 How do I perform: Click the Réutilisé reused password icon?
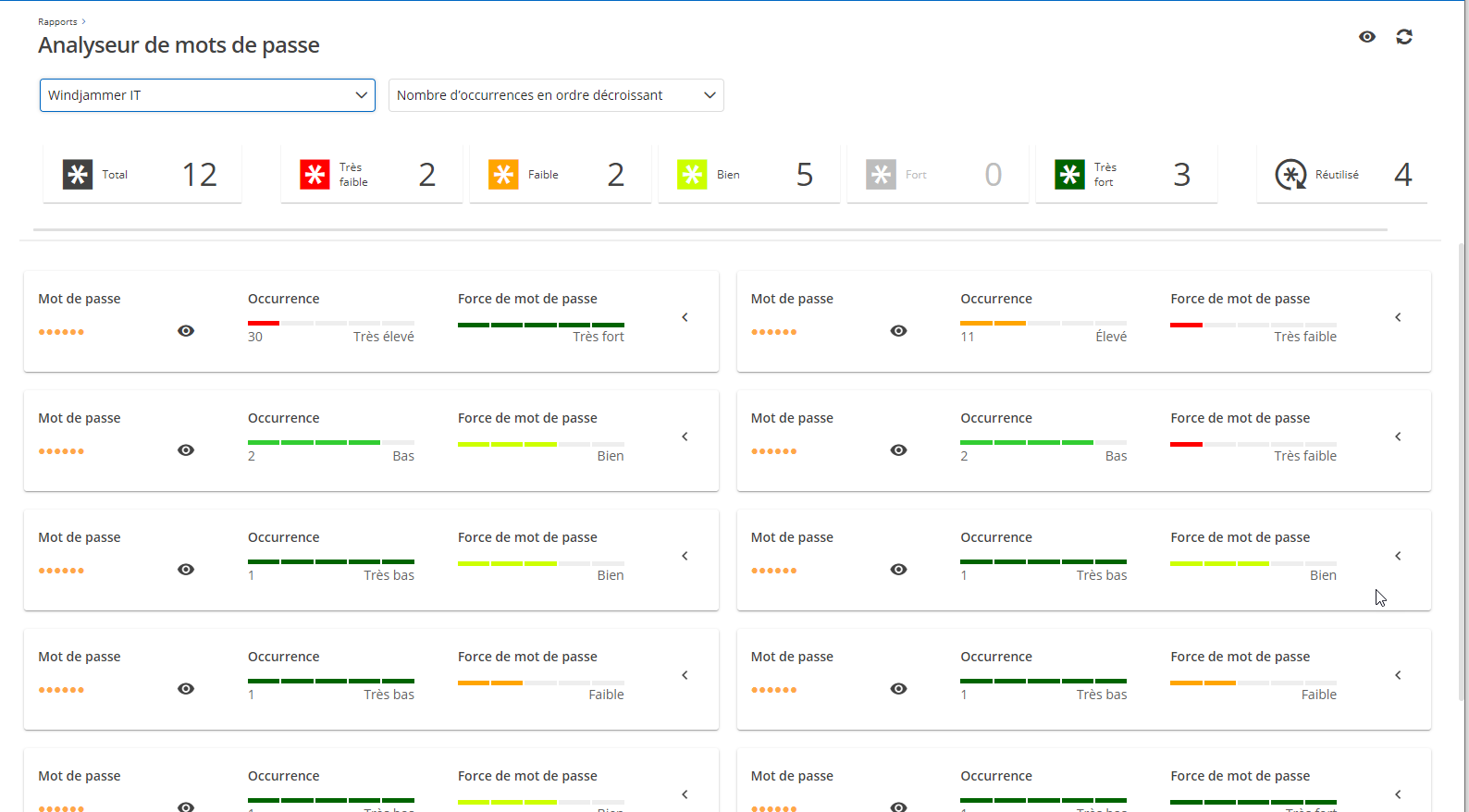pos(1290,175)
